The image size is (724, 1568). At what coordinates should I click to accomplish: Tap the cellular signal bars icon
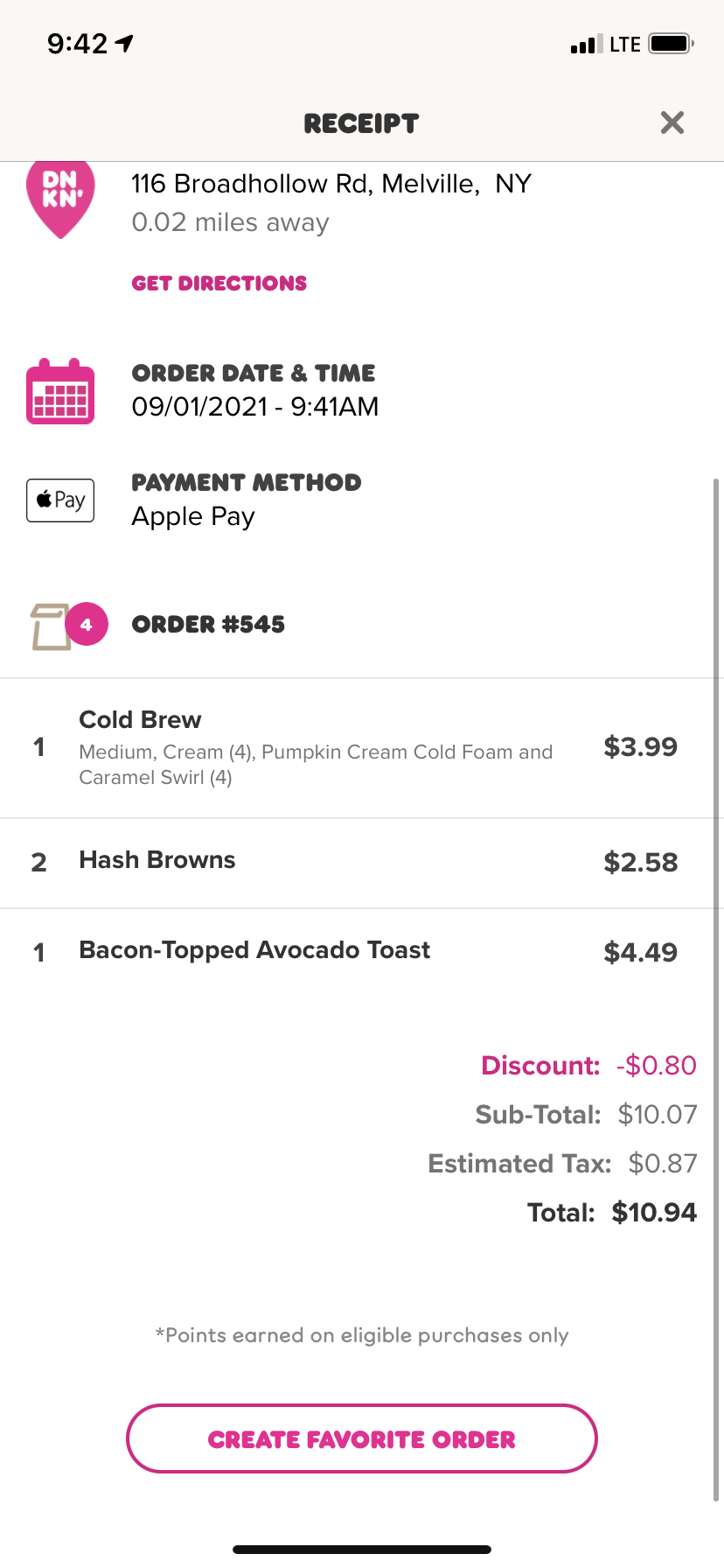tap(586, 45)
